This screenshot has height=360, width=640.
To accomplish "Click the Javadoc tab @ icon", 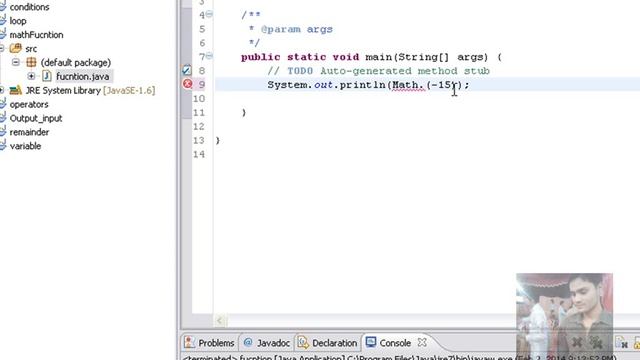I will pyautogui.click(x=248, y=342).
